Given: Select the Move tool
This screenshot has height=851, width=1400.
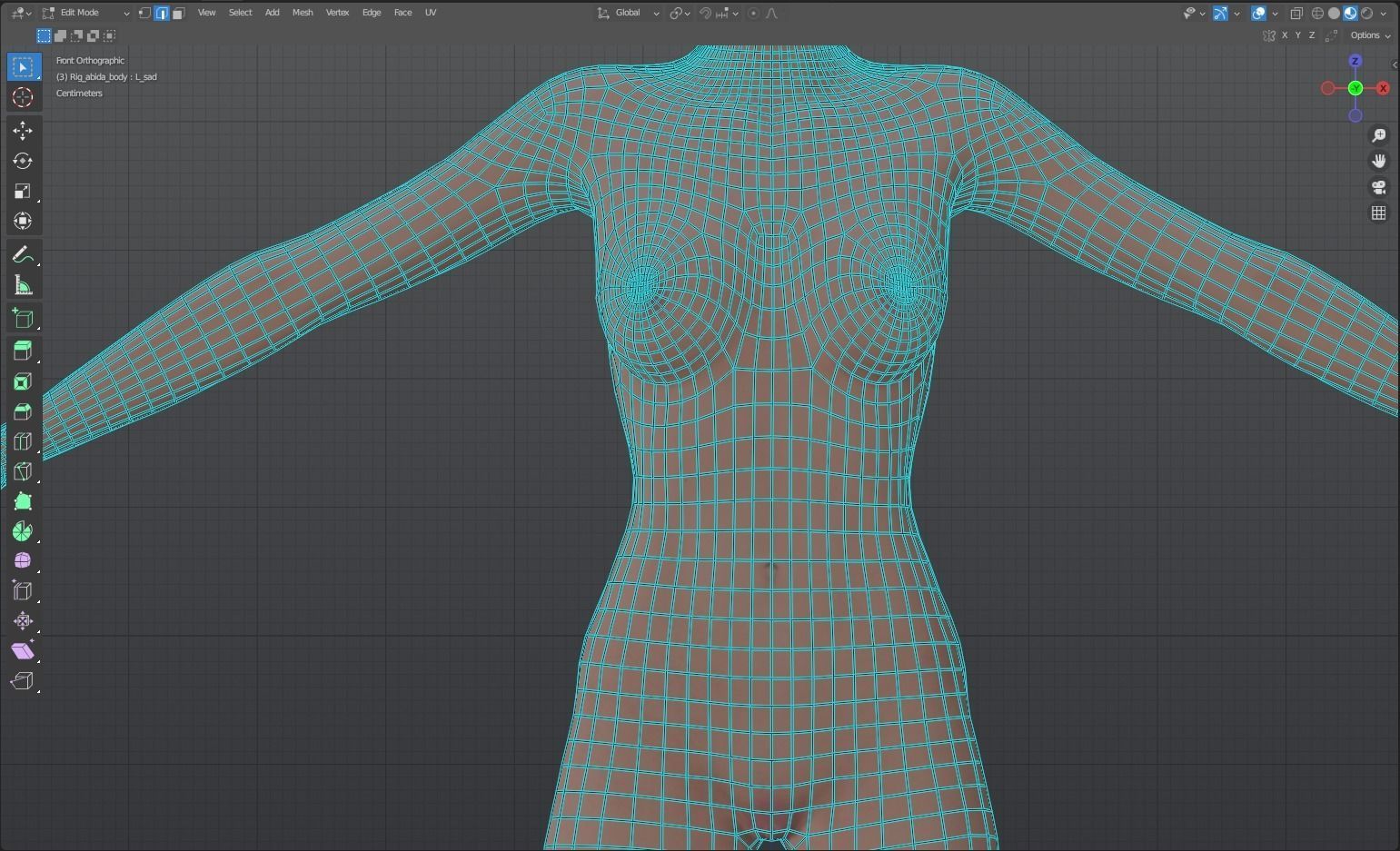Looking at the screenshot, I should 23,131.
